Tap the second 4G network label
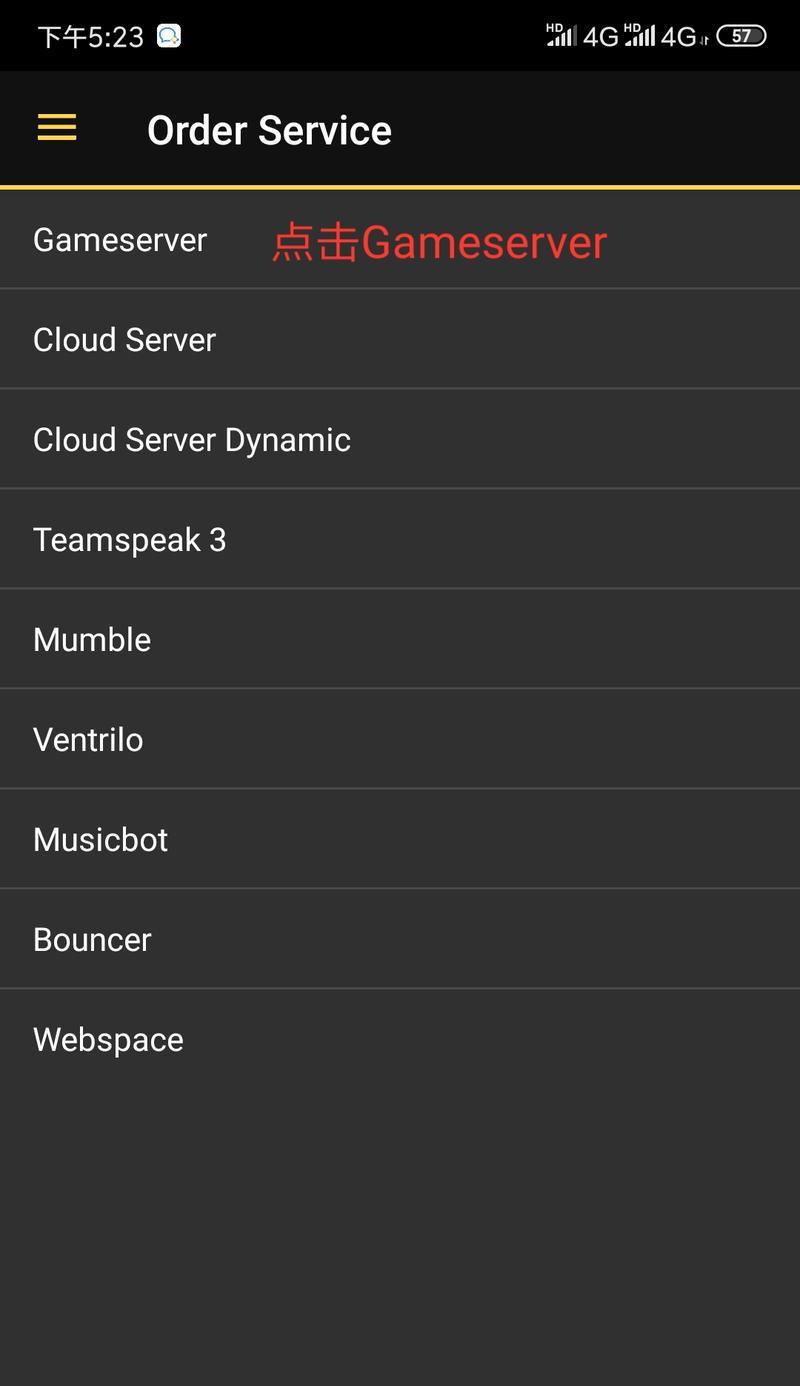This screenshot has height=1386, width=800. pyautogui.click(x=679, y=37)
